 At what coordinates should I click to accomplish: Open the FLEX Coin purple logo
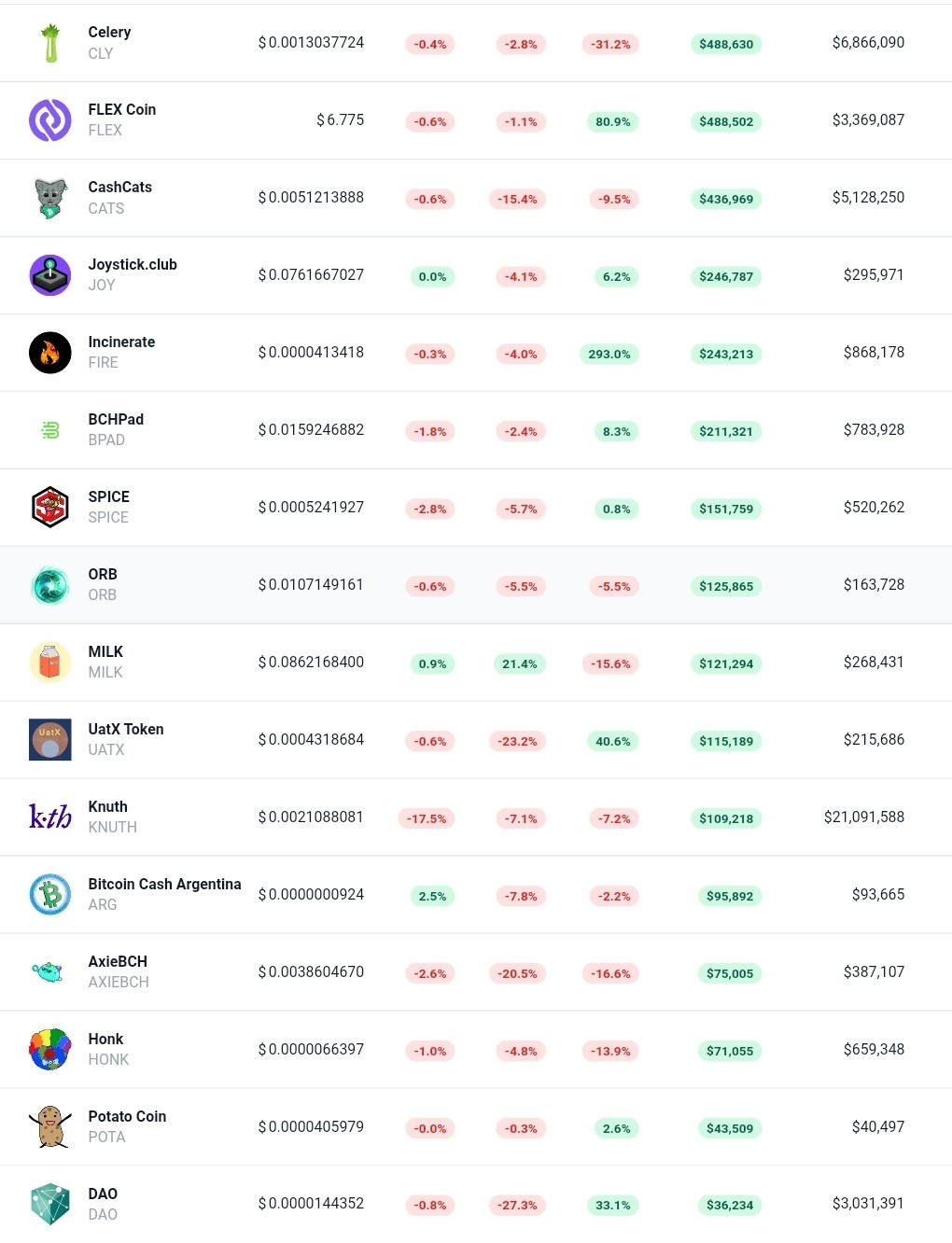[50, 120]
